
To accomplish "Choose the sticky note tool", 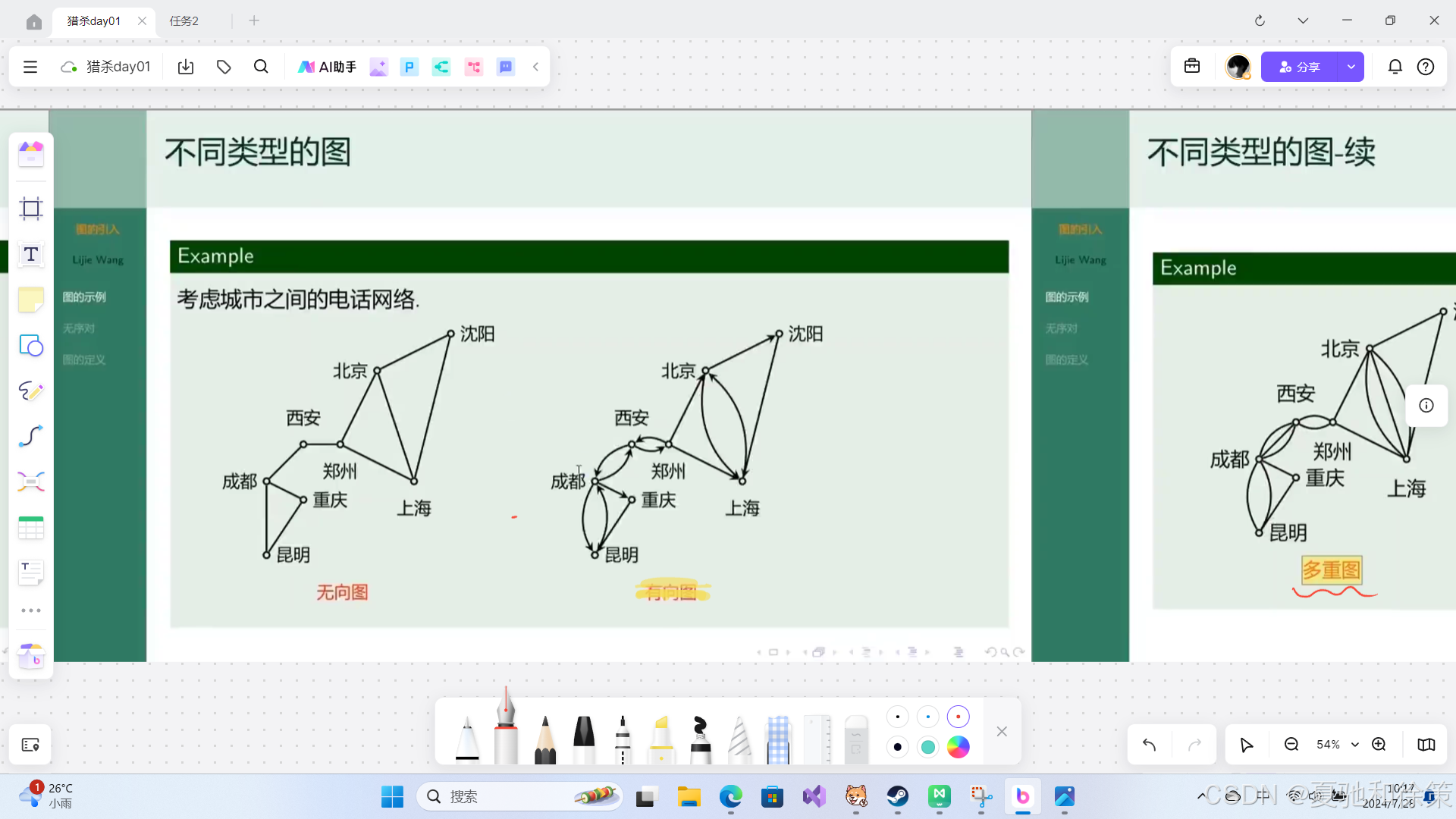I will (31, 300).
